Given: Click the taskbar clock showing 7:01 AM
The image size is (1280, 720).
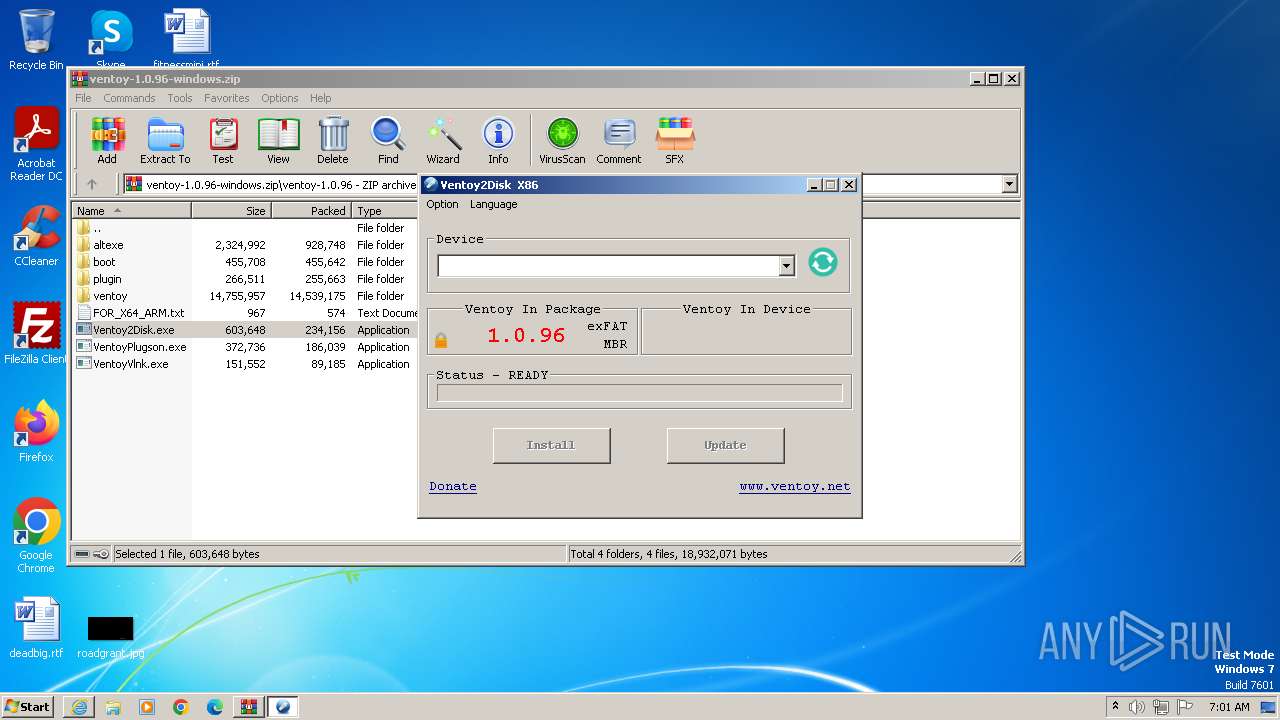Looking at the screenshot, I should click(1229, 707).
